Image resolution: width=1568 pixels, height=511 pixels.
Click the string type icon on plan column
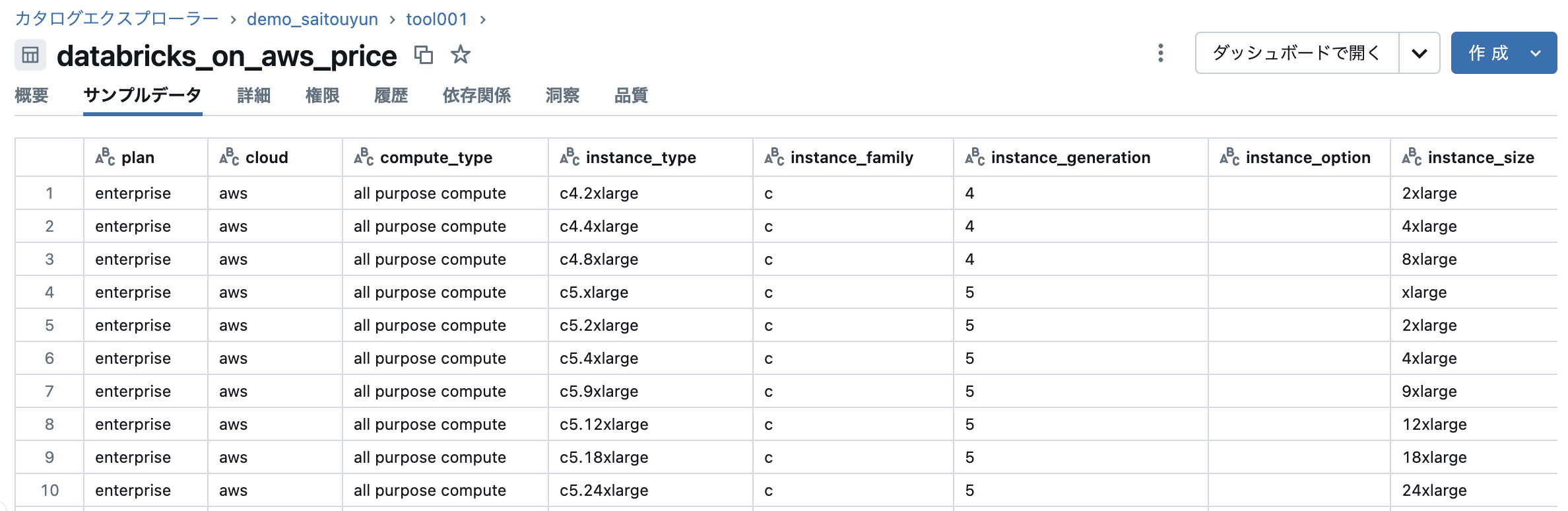coord(105,157)
